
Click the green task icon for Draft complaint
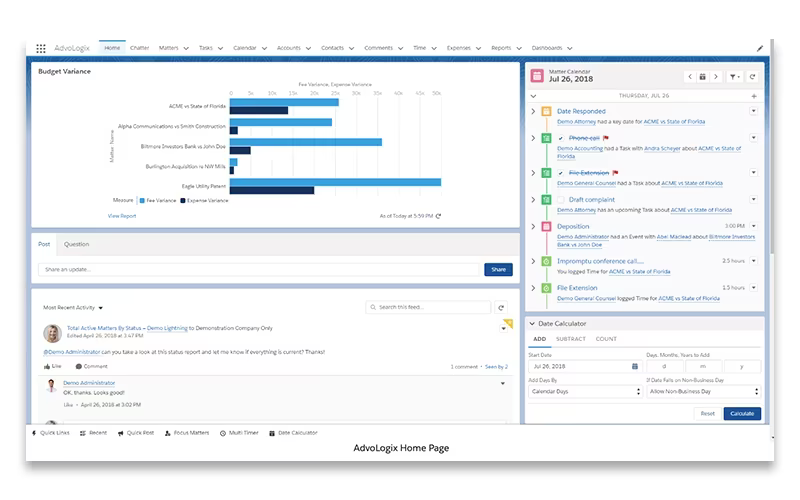tap(546, 199)
